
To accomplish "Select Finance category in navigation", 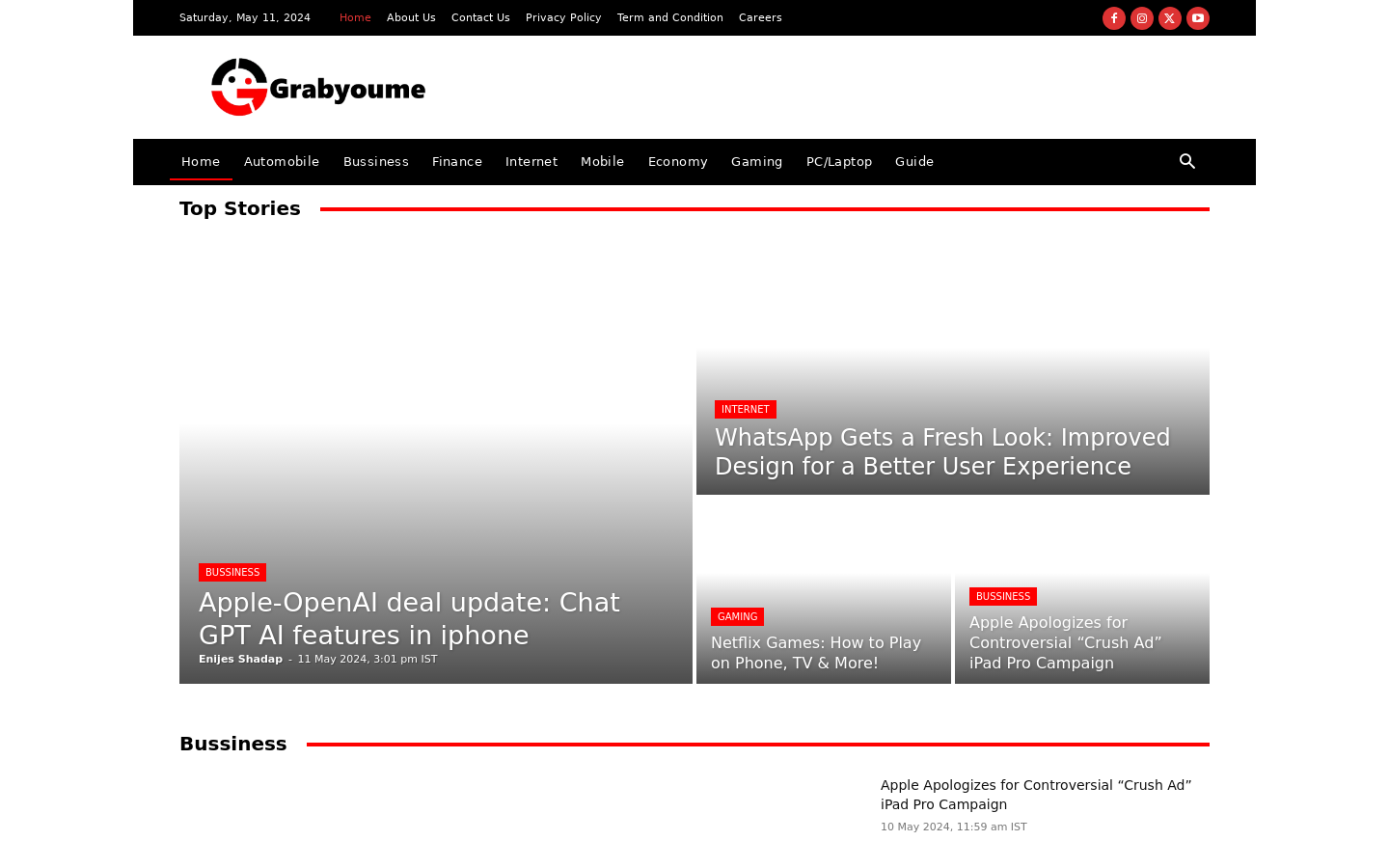I will (457, 161).
